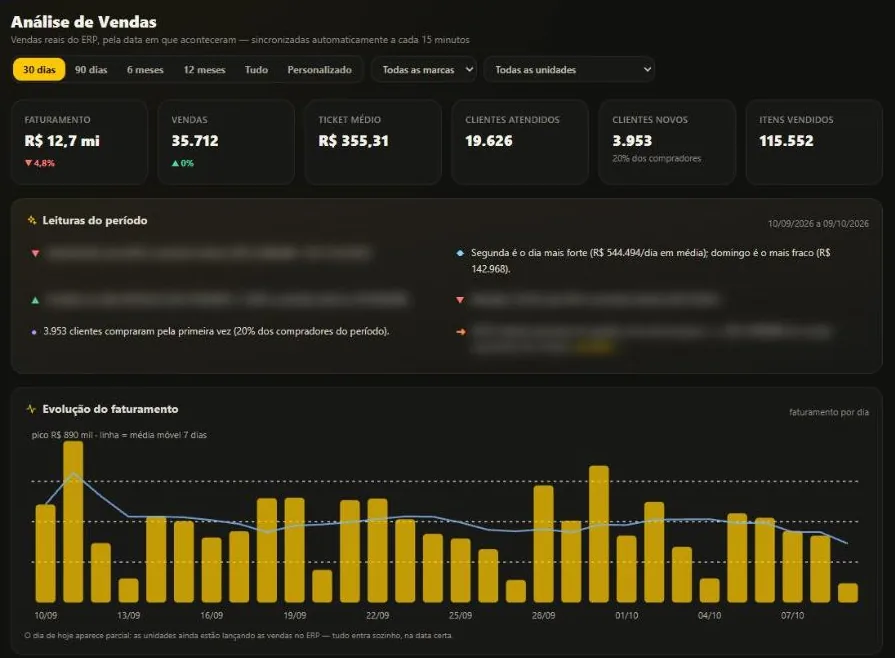895x658 pixels.
Task: Click the '20% dos compradores' text
Action: click(x=656, y=159)
